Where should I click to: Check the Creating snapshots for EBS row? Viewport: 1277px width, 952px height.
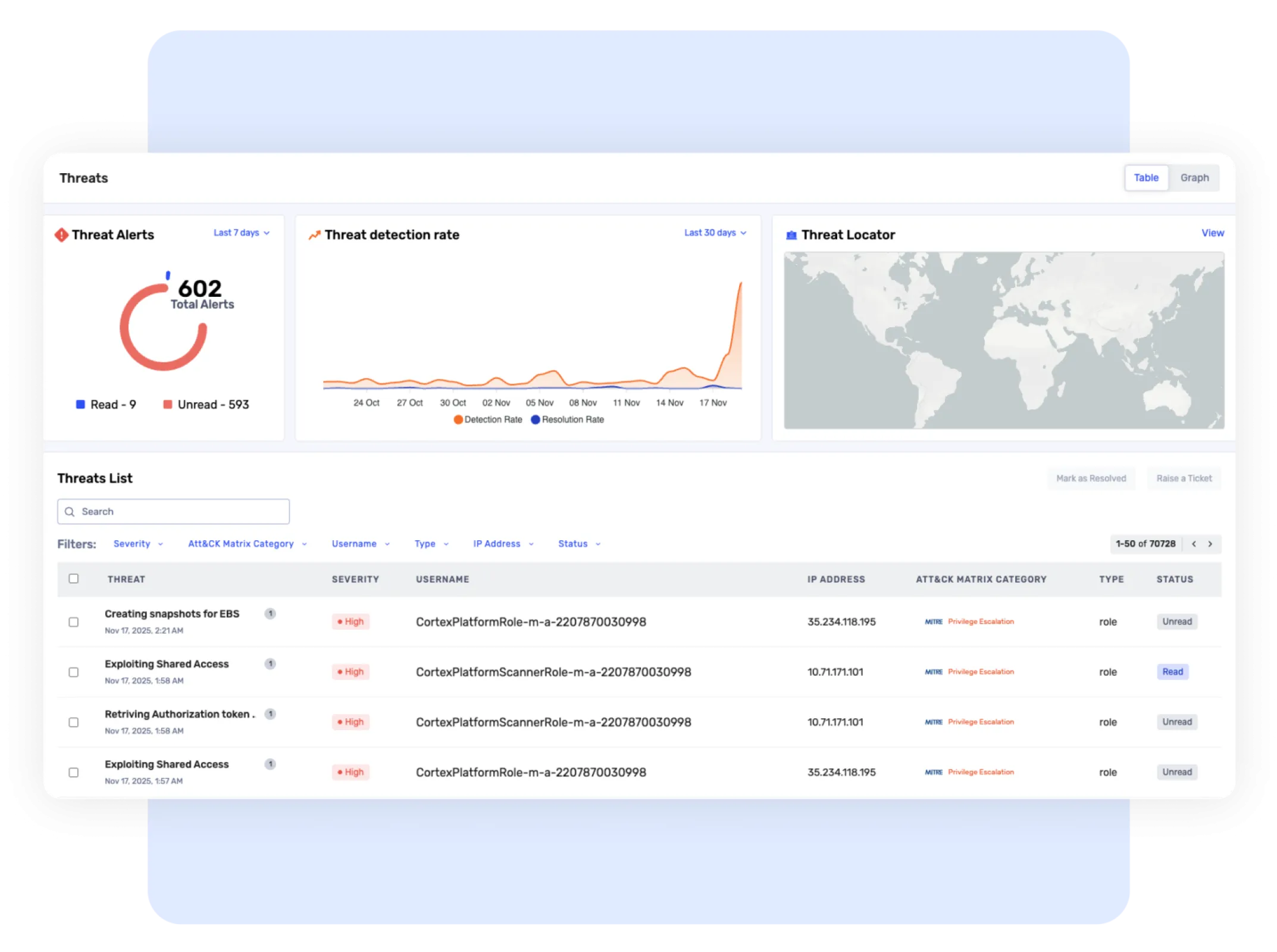pyautogui.click(x=74, y=622)
